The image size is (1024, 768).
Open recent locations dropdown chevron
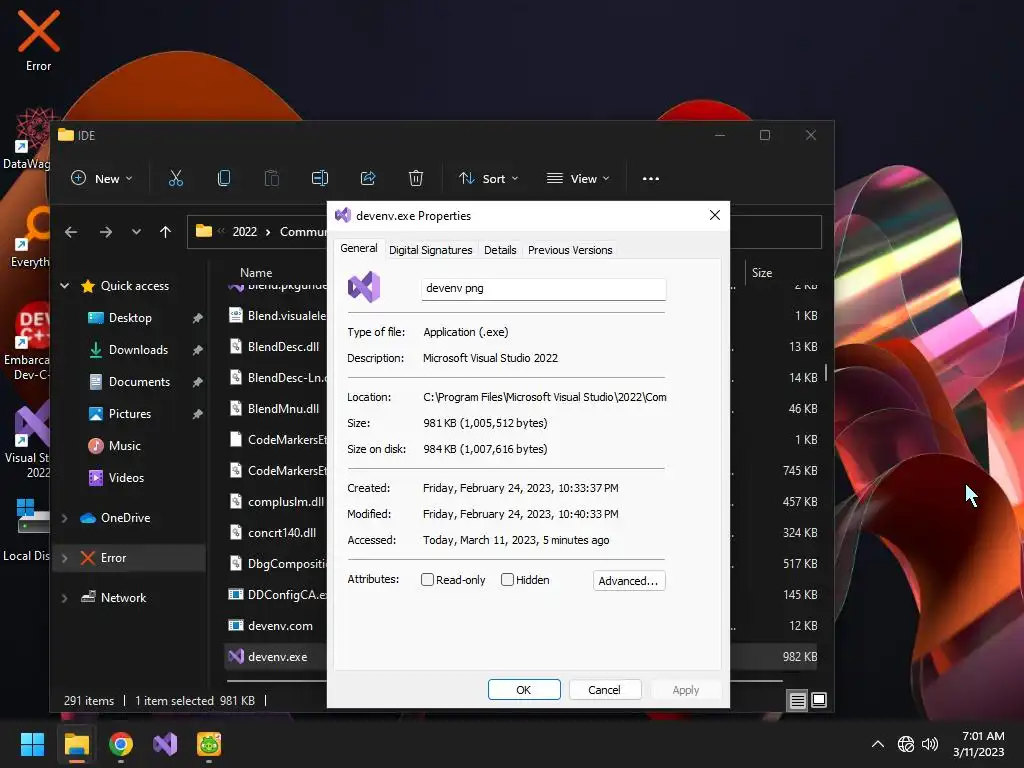[136, 232]
